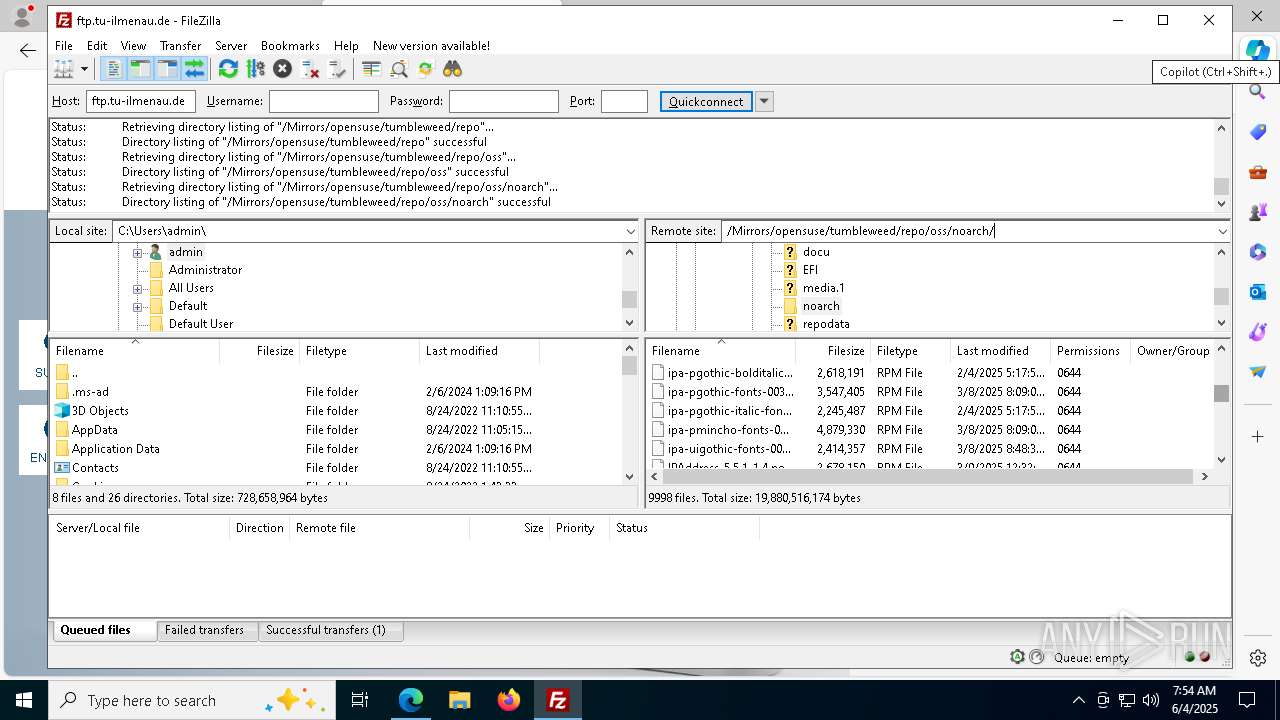The width and height of the screenshot is (1280, 720).
Task: Select media.1 folder in remote tree
Action: pos(823,288)
